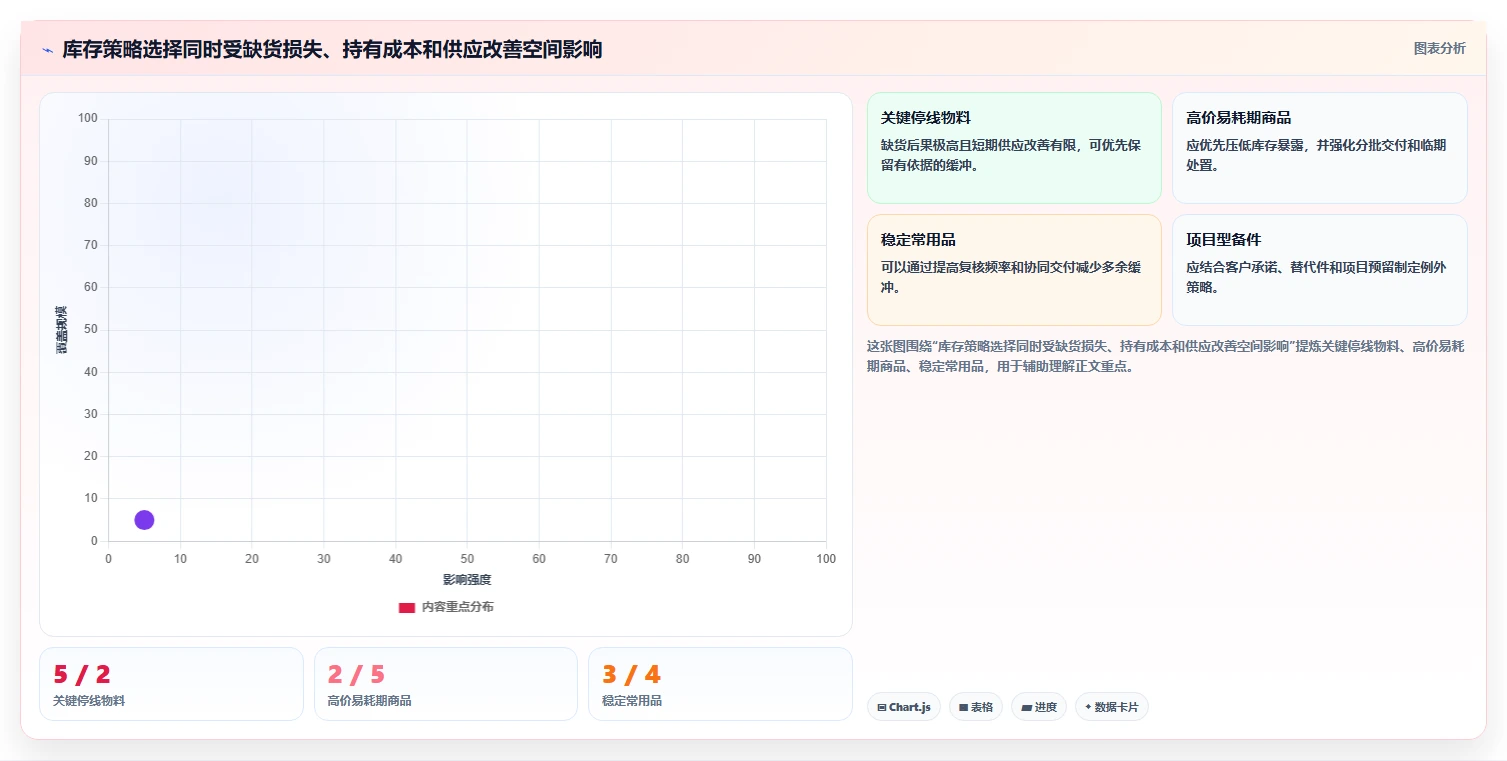
Task: Click the 表格 tag chip
Action: click(x=975, y=707)
